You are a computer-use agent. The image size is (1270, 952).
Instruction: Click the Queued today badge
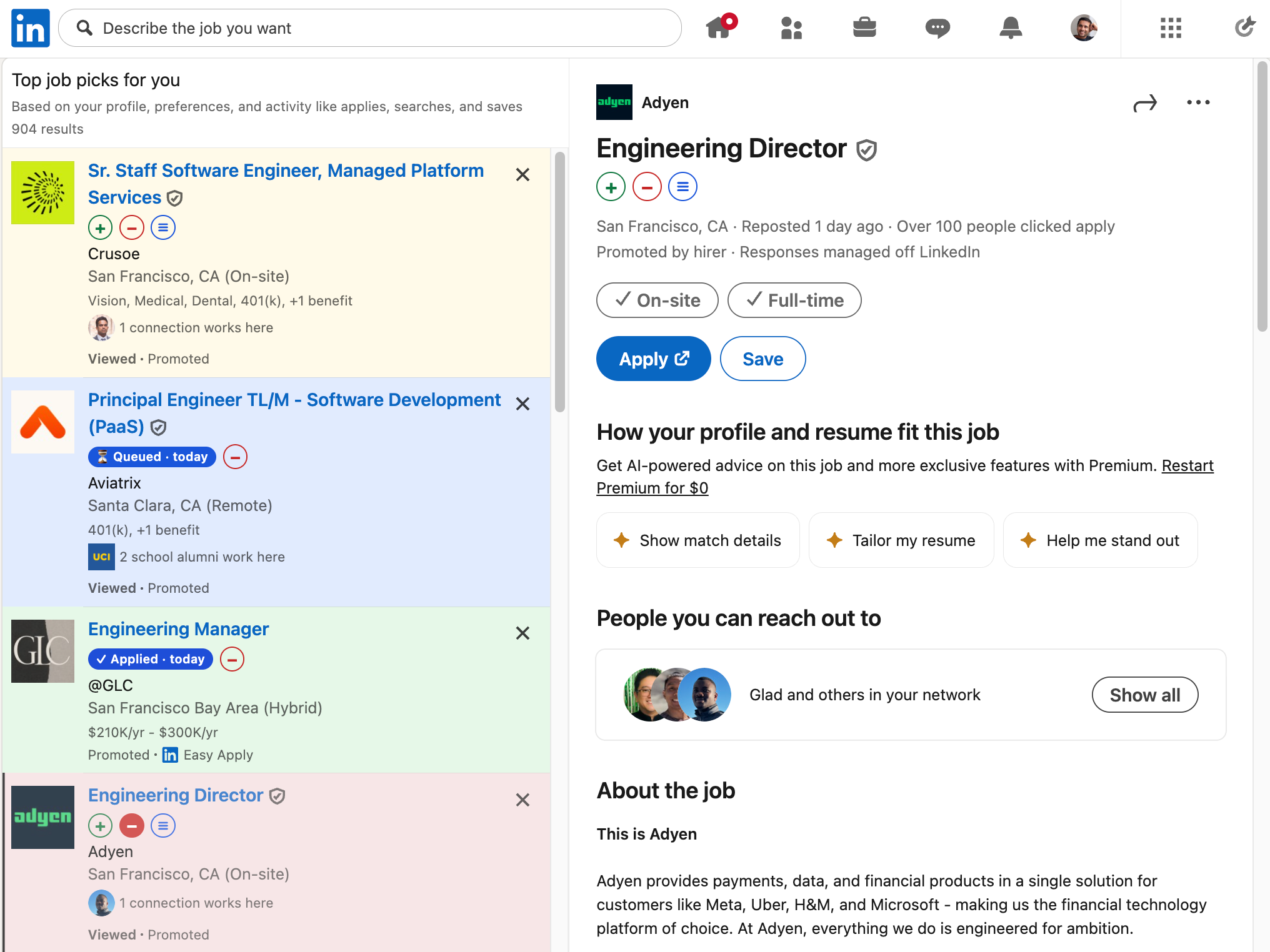pyautogui.click(x=152, y=457)
